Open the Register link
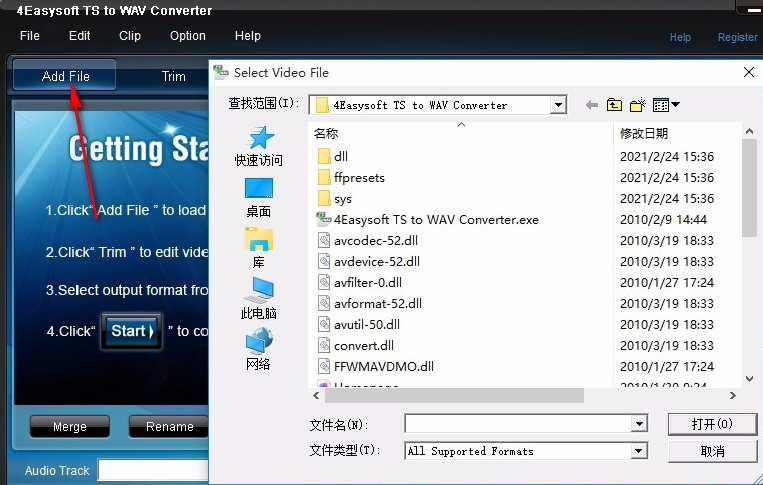This screenshot has width=763, height=485. [x=737, y=37]
